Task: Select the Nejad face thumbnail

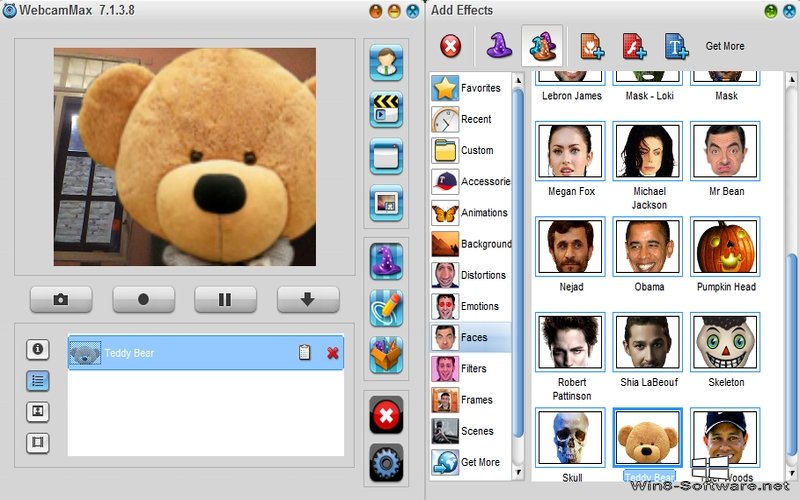Action: 570,246
